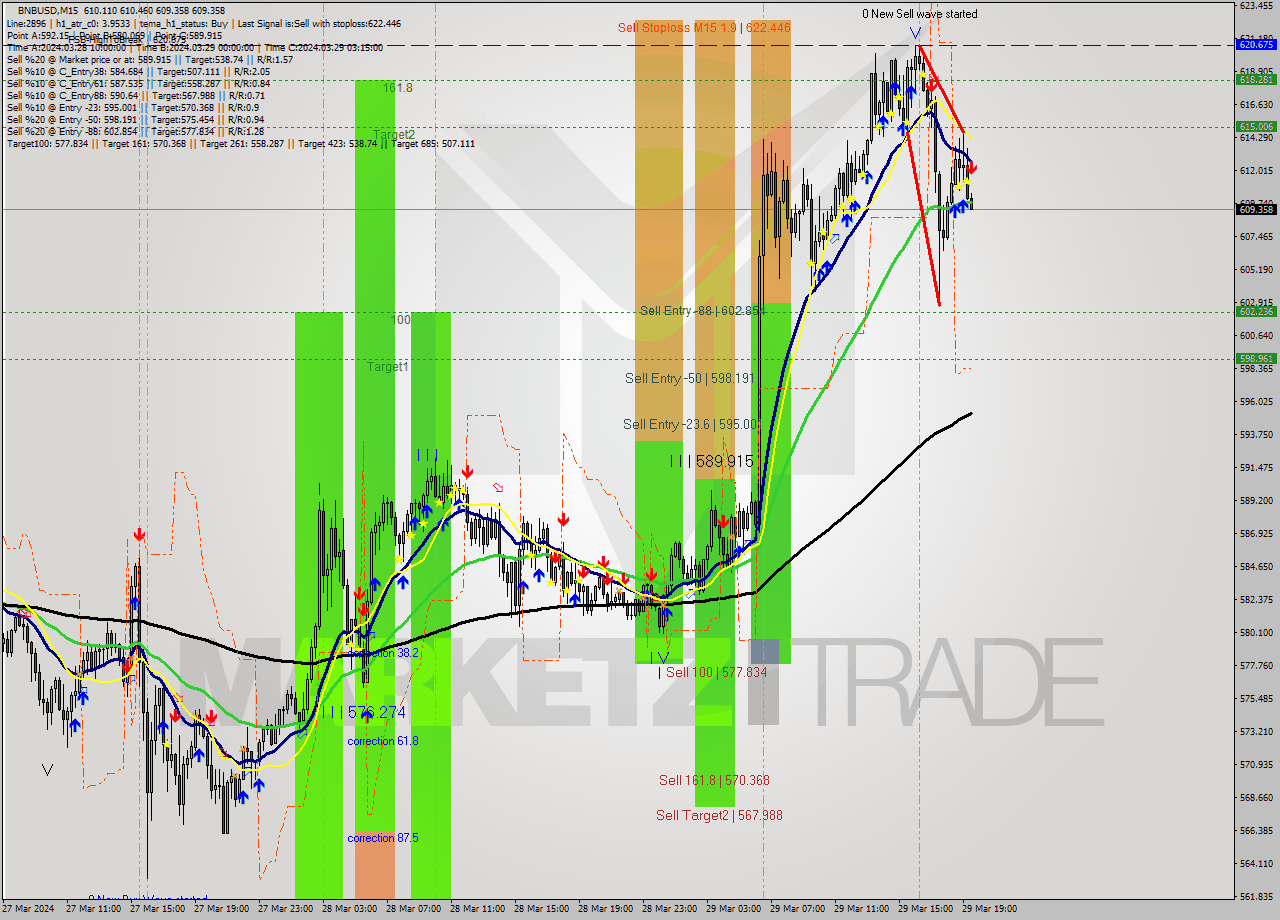The width and height of the screenshot is (1280, 920).
Task: Select the 'Sell Target2 | 567.988' label
Action: pos(719,815)
